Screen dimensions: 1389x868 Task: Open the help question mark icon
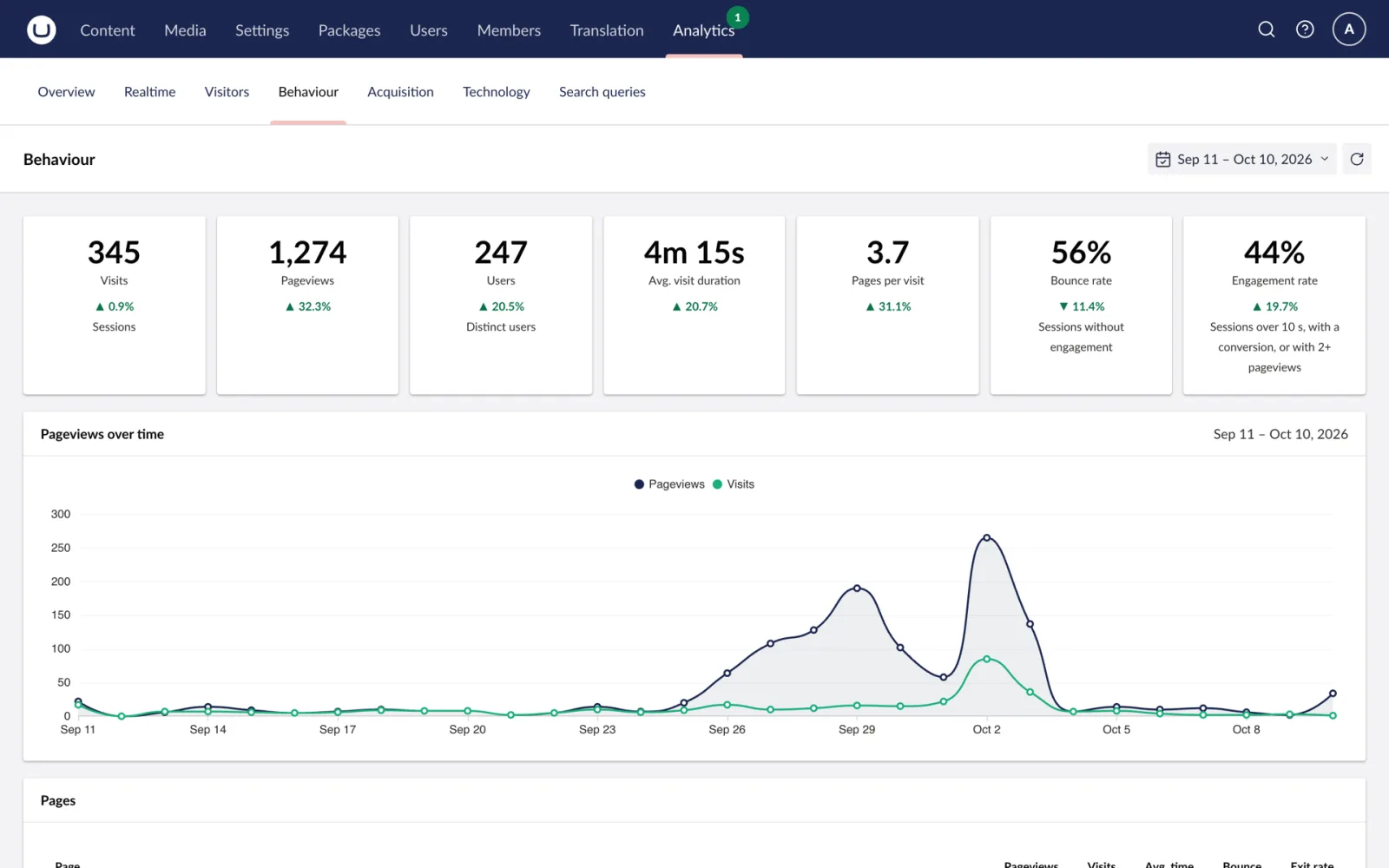(x=1305, y=30)
